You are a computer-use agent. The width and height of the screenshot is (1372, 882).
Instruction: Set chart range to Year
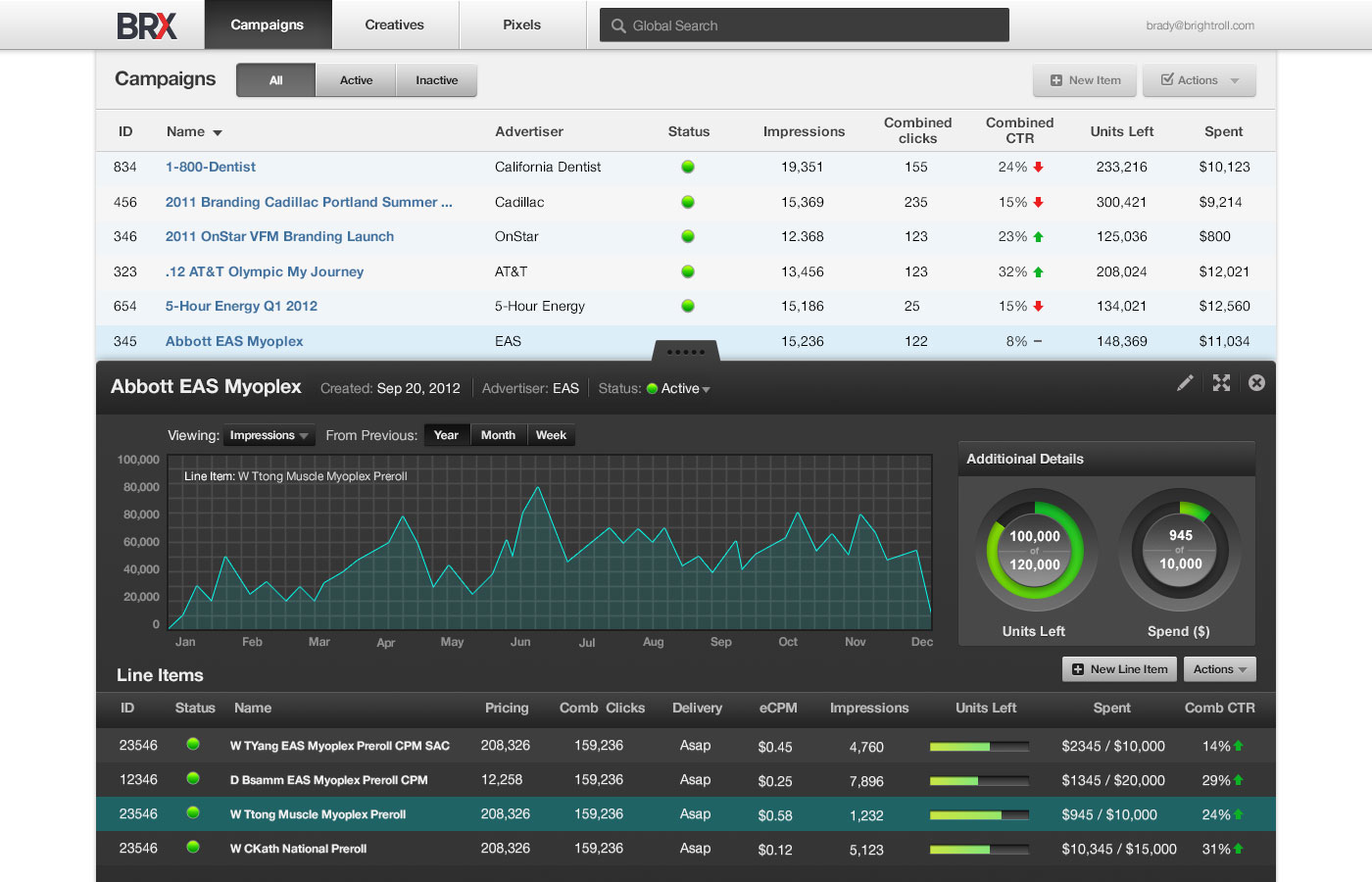pyautogui.click(x=446, y=435)
